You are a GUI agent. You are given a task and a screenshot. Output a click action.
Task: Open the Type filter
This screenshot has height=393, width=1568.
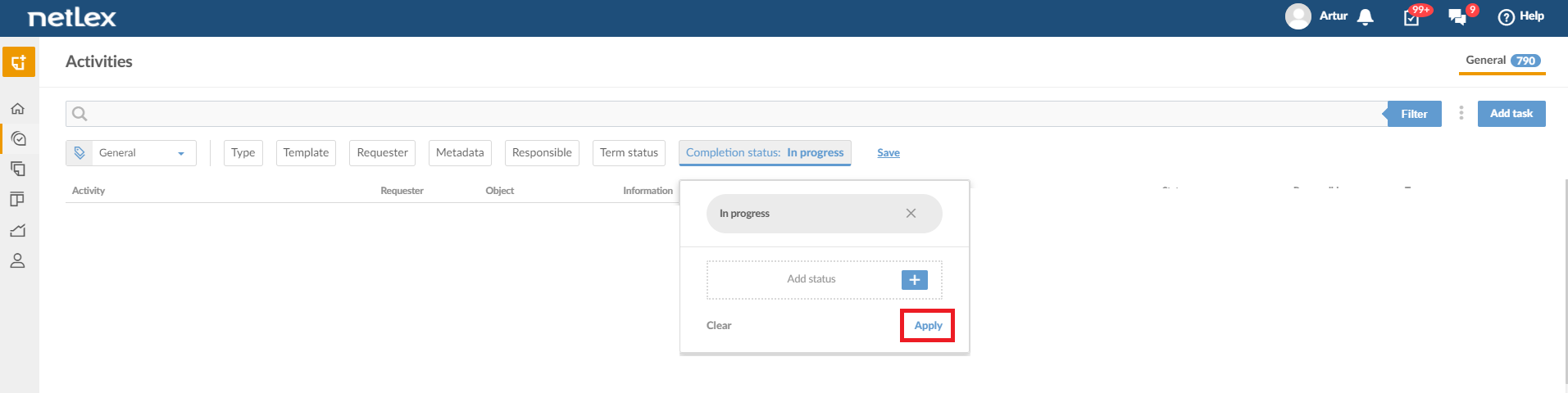pos(243,153)
